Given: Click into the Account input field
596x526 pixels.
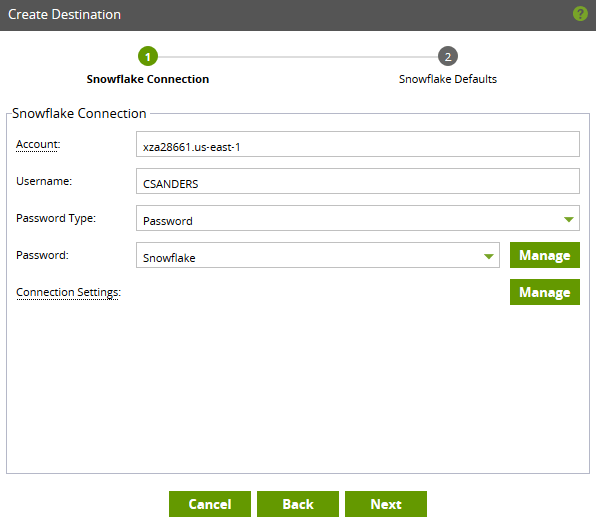Looking at the screenshot, I should point(358,144).
